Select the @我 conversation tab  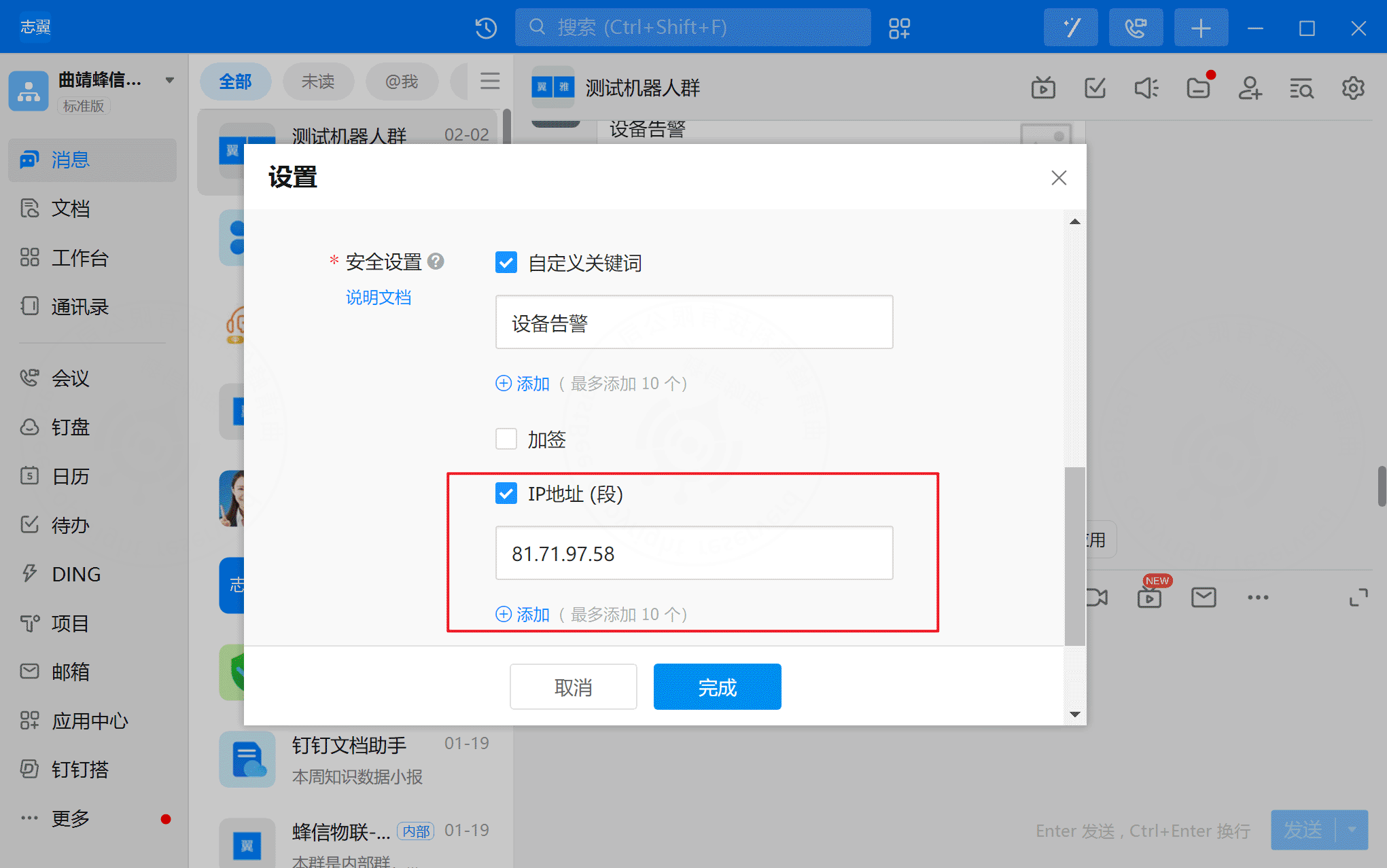(402, 82)
